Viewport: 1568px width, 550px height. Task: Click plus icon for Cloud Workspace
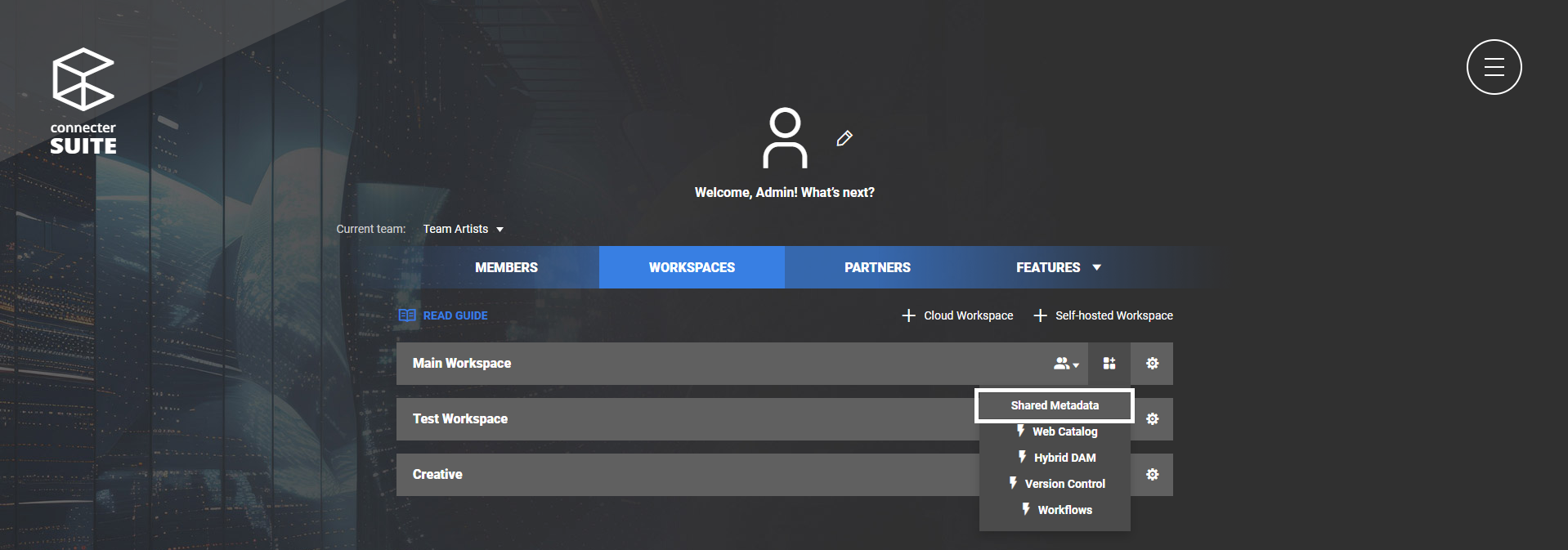tap(908, 315)
